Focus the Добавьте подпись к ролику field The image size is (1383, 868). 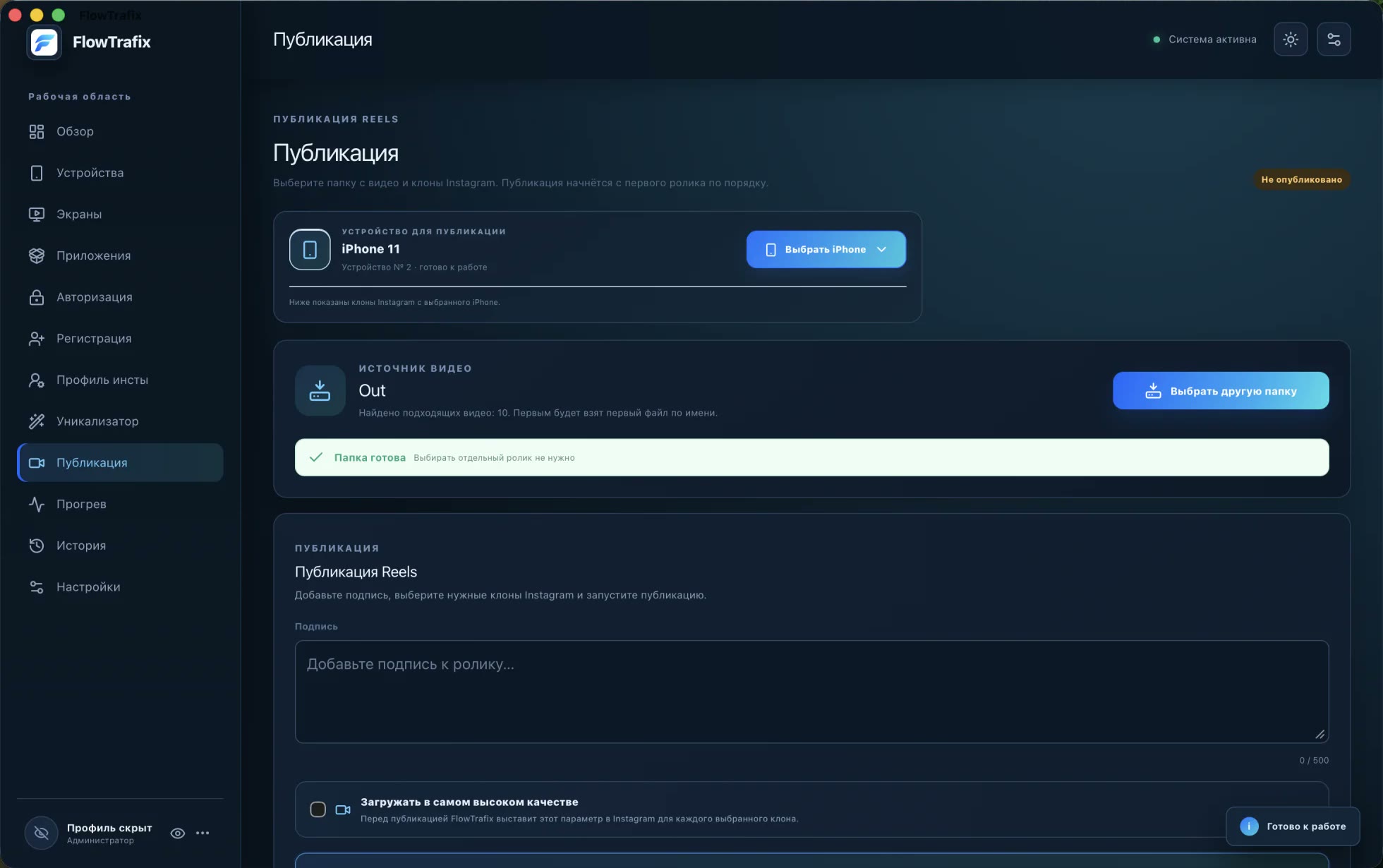pos(811,692)
